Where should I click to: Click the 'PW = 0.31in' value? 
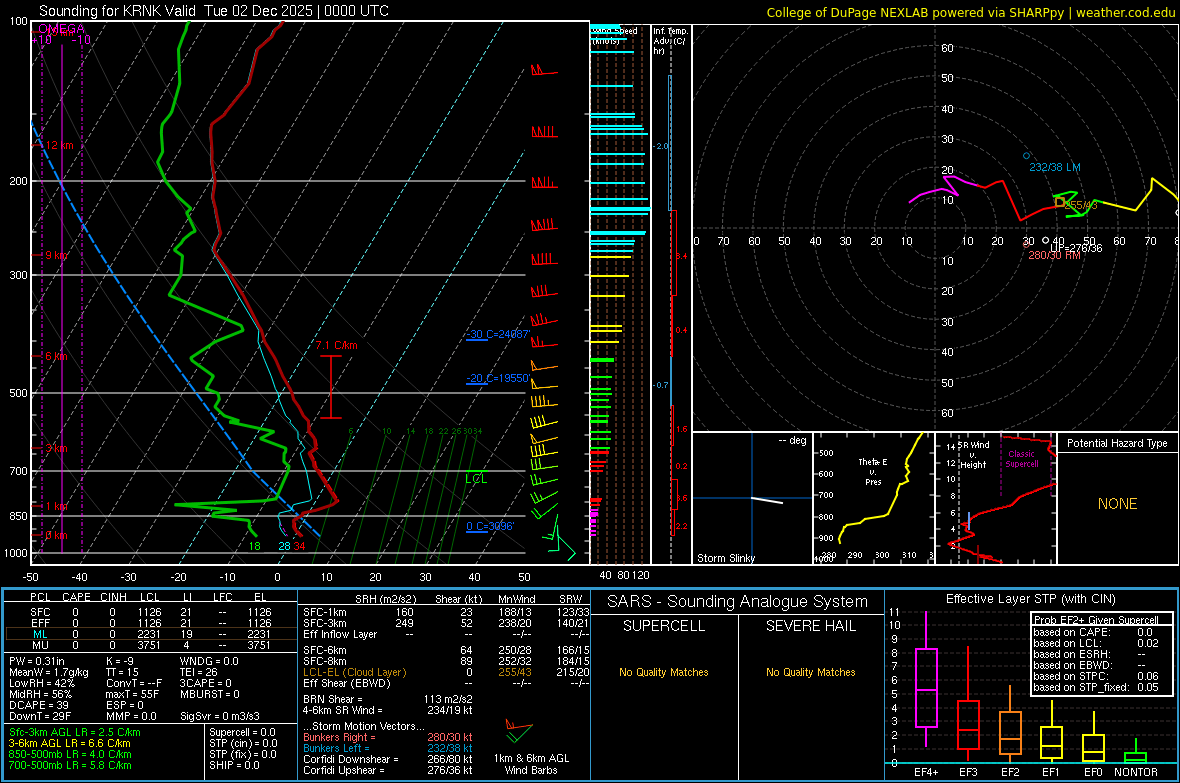point(37,661)
